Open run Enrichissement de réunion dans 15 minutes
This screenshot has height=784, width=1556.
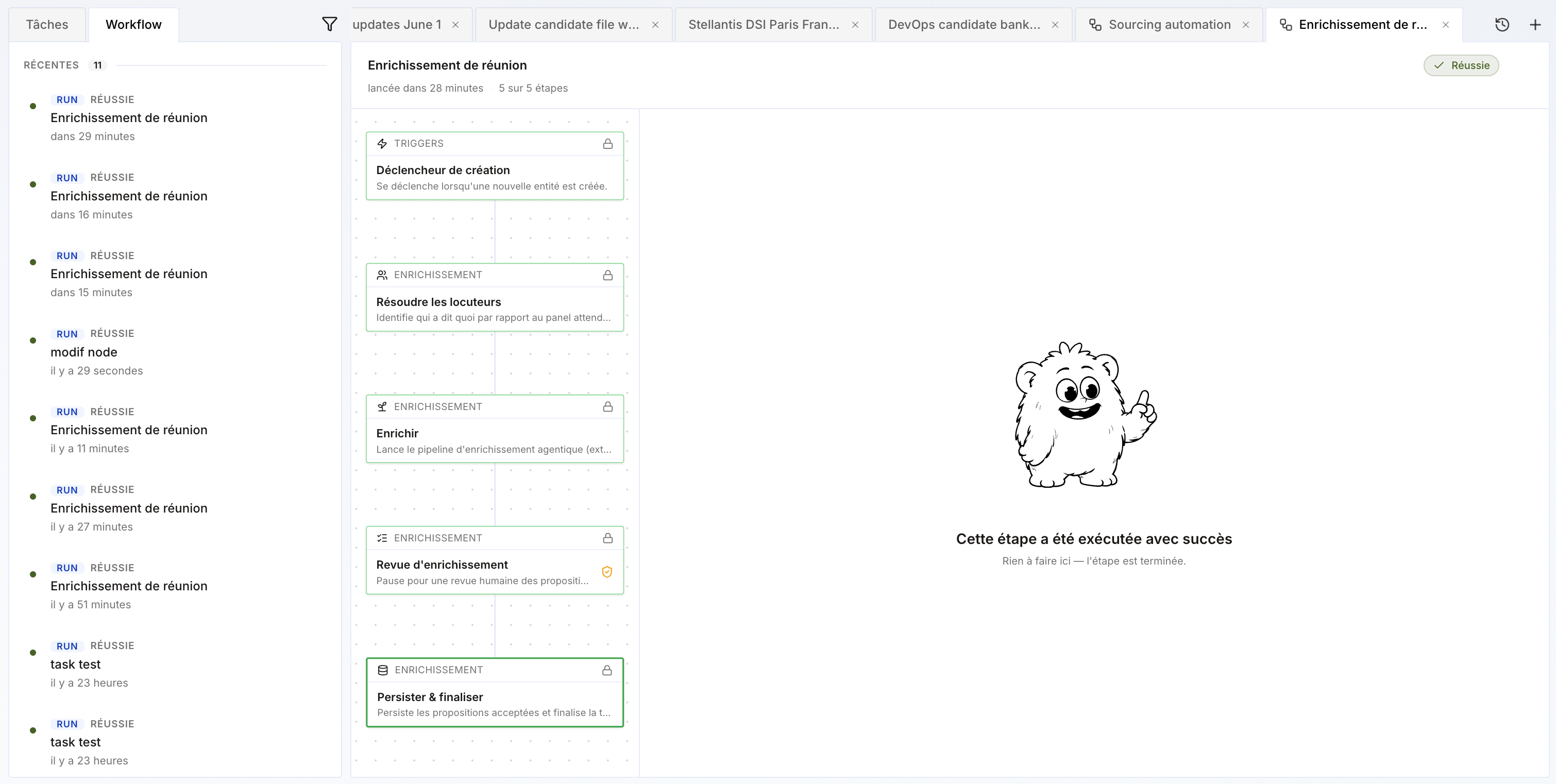coord(175,274)
